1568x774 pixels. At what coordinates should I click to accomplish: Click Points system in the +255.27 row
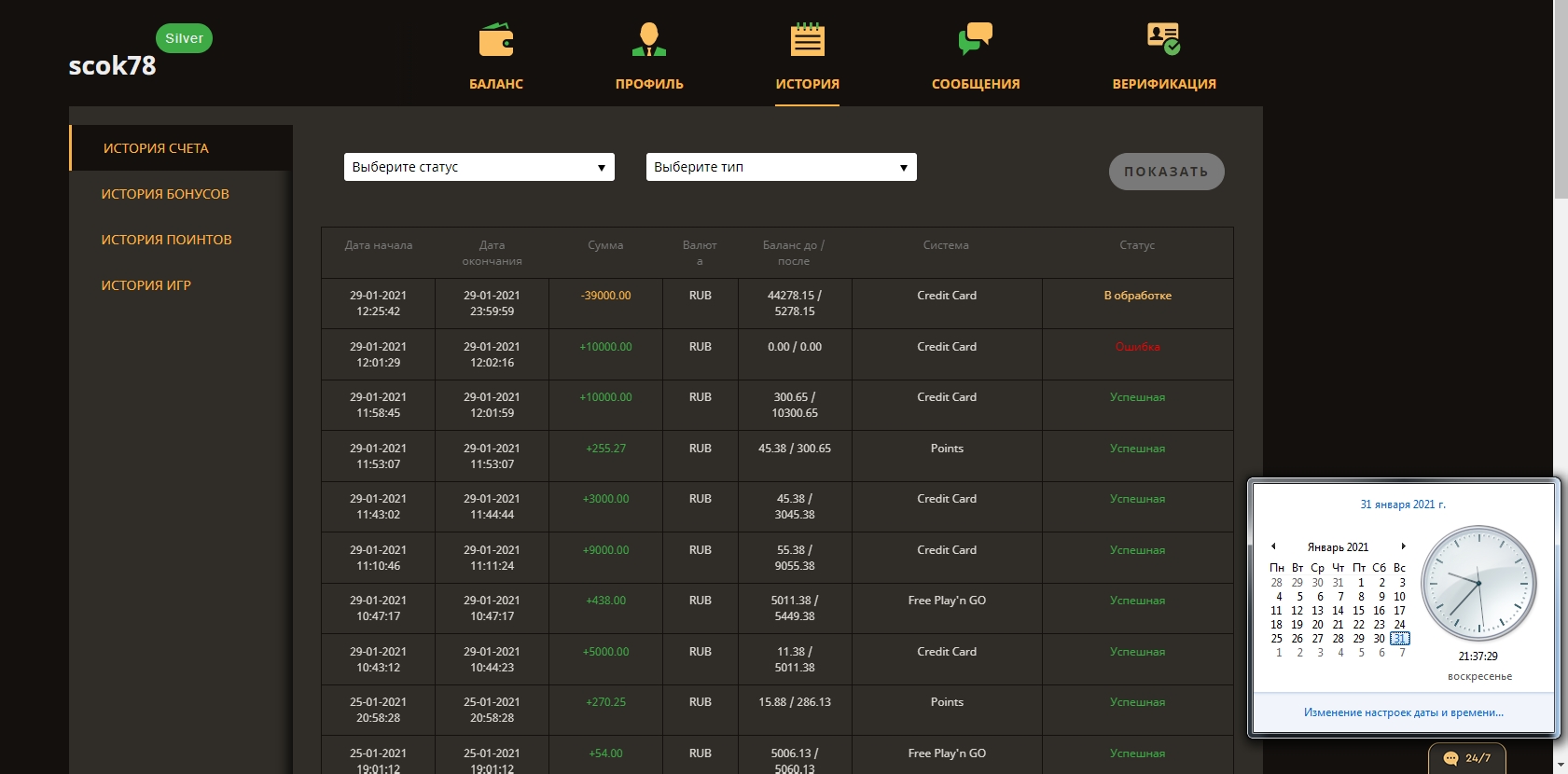click(947, 449)
